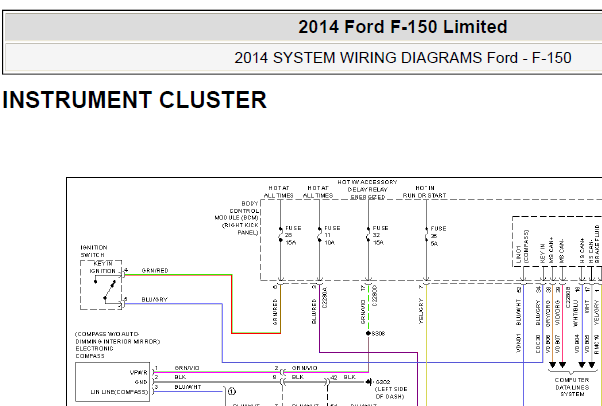Click the "BODY CONTROL MODULE (BCM)" label
The height and width of the screenshot is (406, 602).
(236, 218)
